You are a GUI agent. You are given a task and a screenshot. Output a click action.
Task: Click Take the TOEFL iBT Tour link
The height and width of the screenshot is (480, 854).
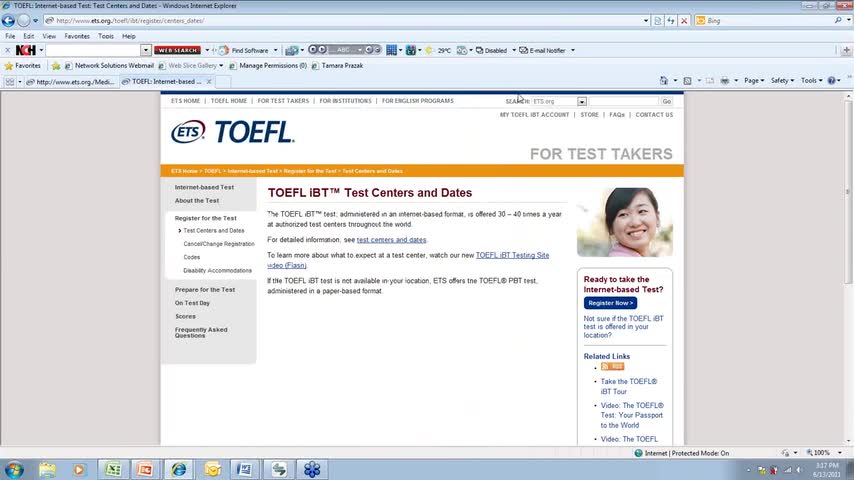click(629, 386)
